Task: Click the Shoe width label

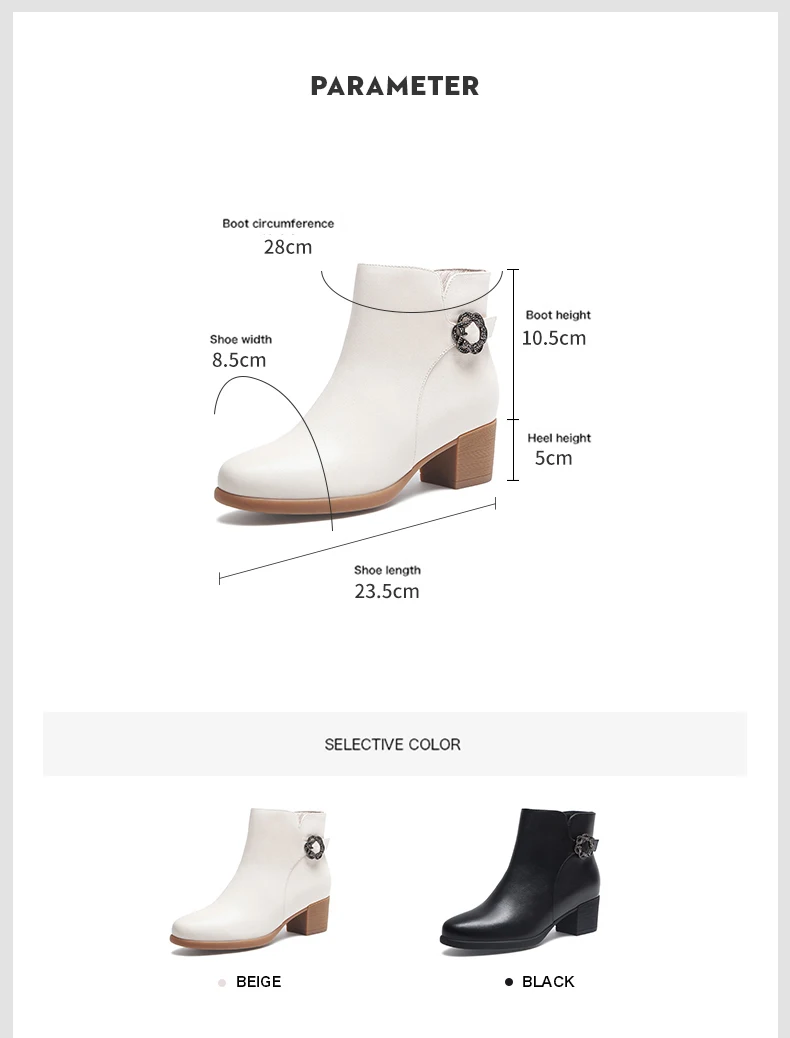Action: [x=241, y=340]
